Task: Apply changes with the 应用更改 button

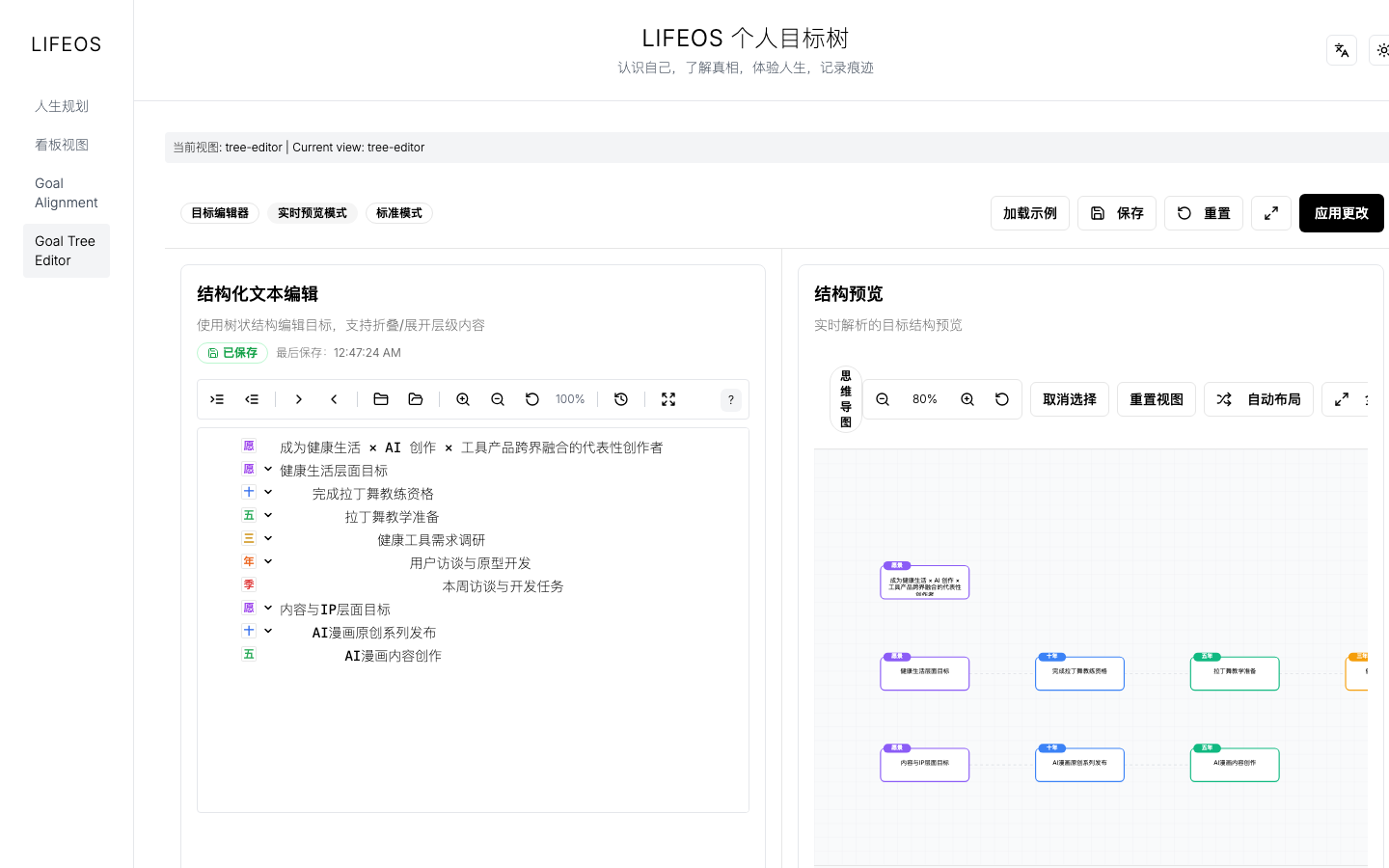Action: (x=1341, y=213)
